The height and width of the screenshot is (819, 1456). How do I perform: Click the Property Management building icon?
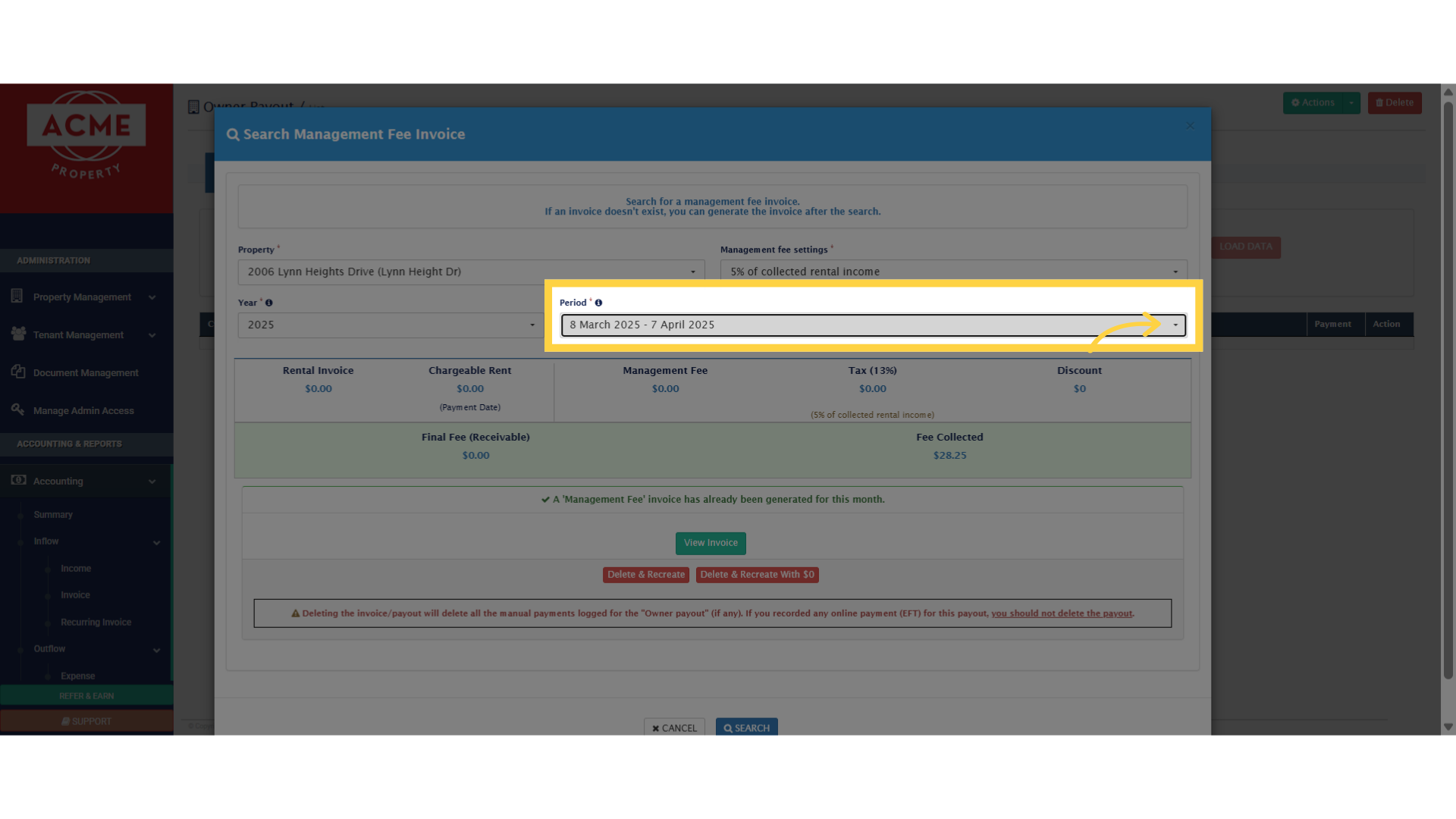(x=17, y=296)
